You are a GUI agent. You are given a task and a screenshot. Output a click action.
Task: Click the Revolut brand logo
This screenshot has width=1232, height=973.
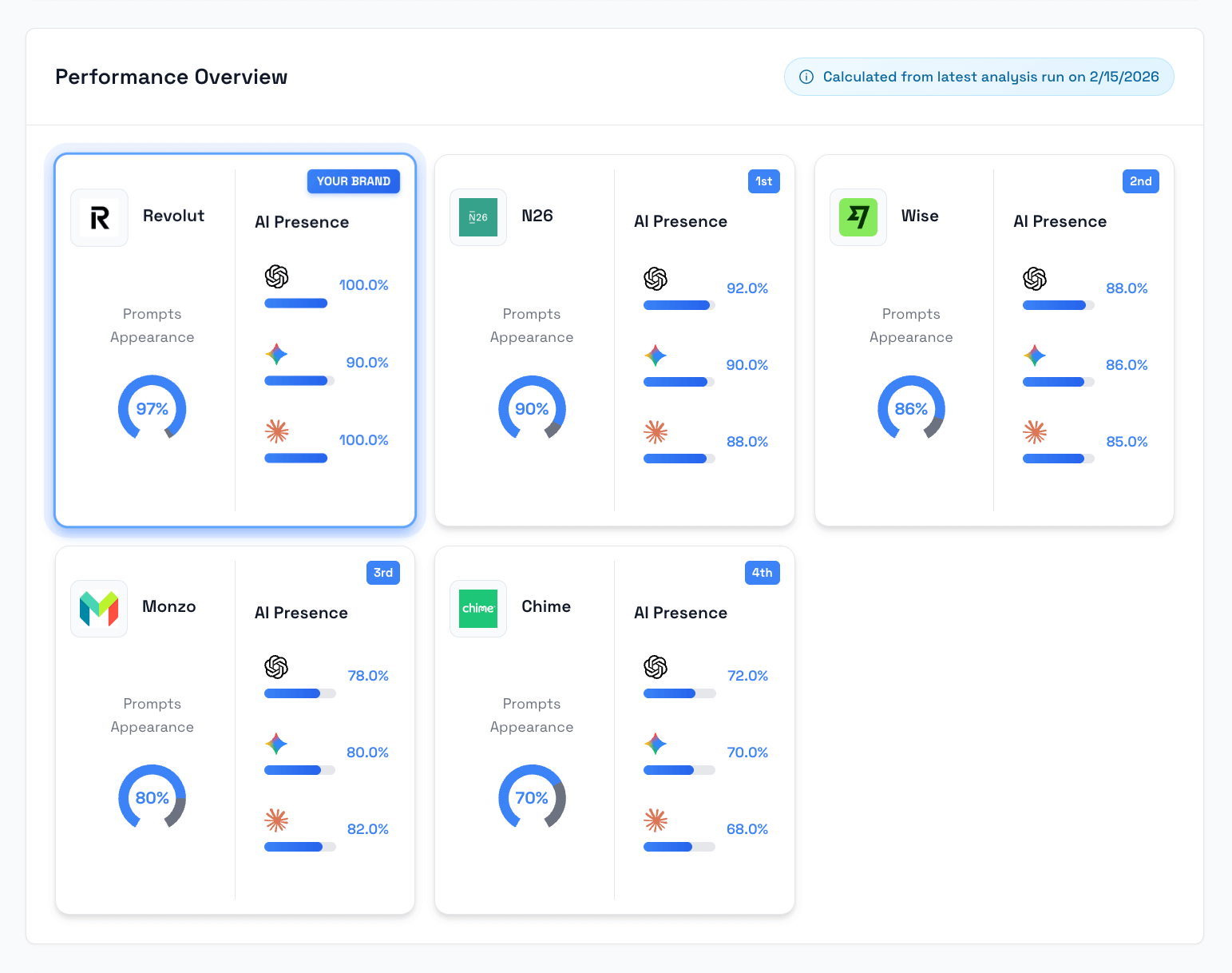tap(99, 217)
